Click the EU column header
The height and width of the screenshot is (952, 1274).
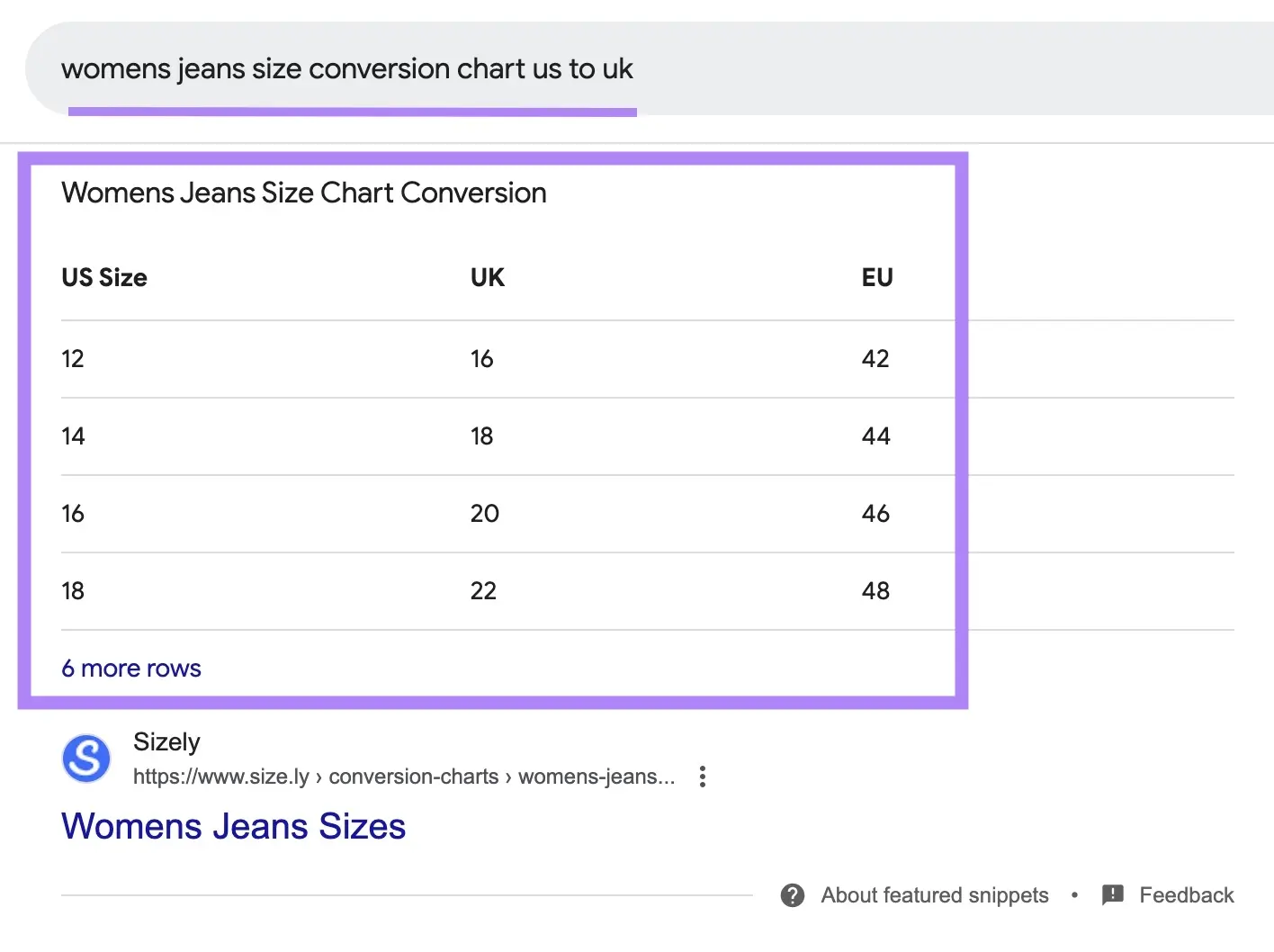(x=876, y=277)
